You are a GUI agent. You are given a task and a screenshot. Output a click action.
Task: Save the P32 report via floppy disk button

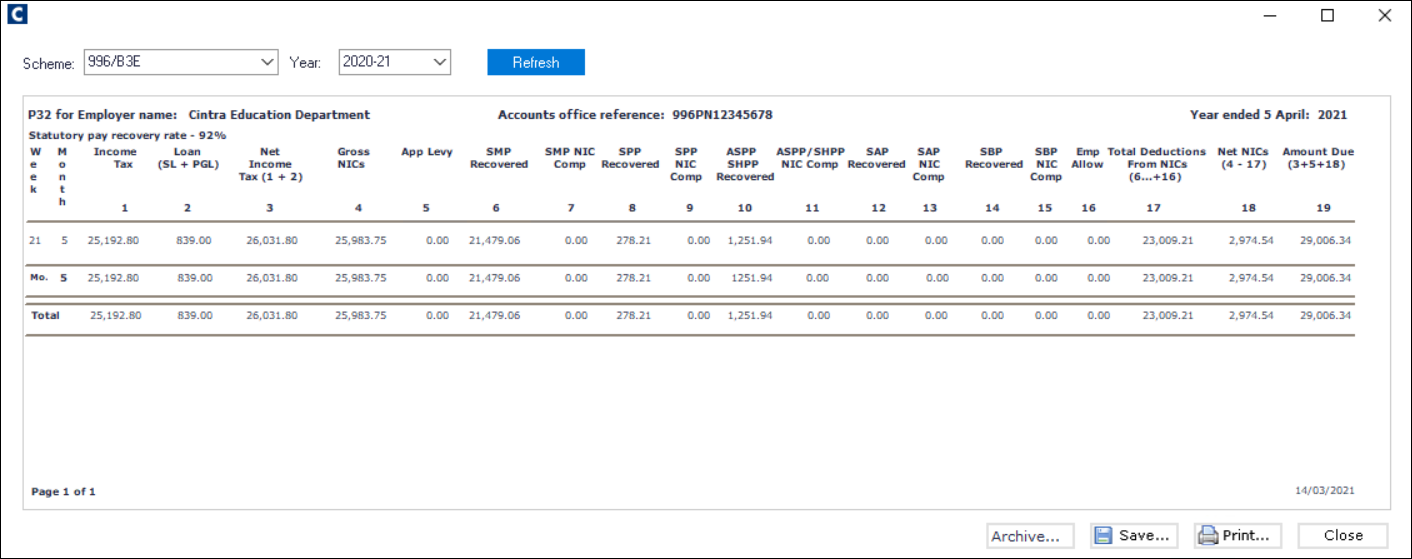click(1134, 536)
